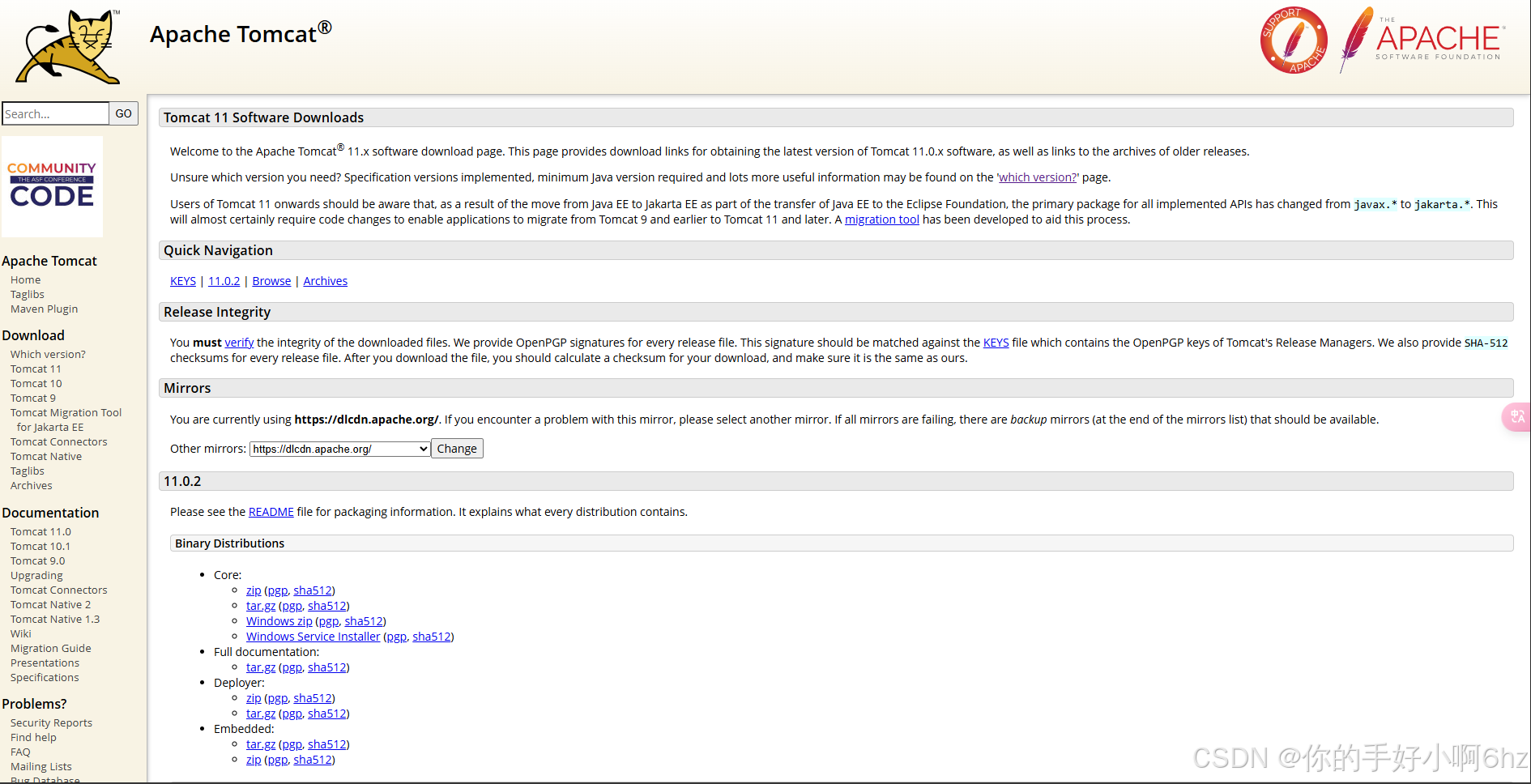Open pgp signature for Windows Service Installer
Viewport: 1531px width, 784px height.
396,637
